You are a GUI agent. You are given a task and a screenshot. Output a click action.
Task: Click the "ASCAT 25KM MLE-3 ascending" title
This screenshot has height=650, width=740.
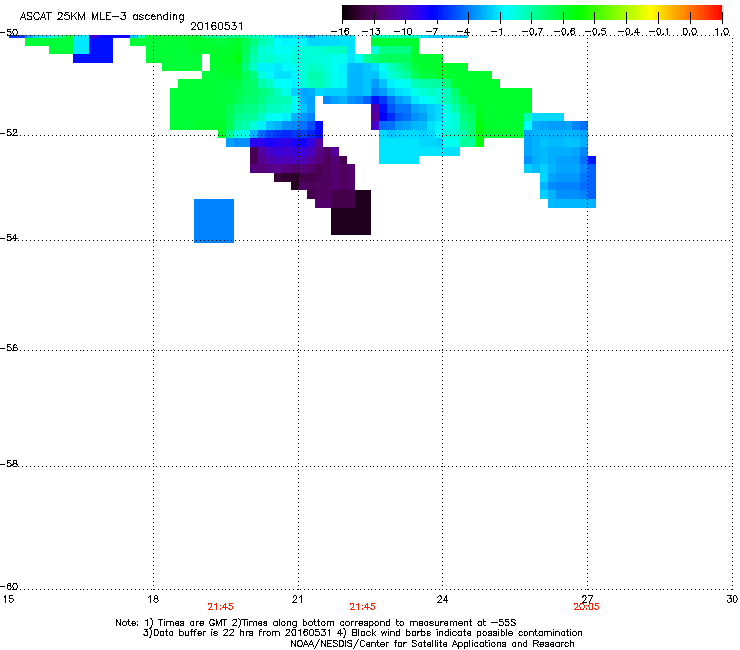coord(102,16)
